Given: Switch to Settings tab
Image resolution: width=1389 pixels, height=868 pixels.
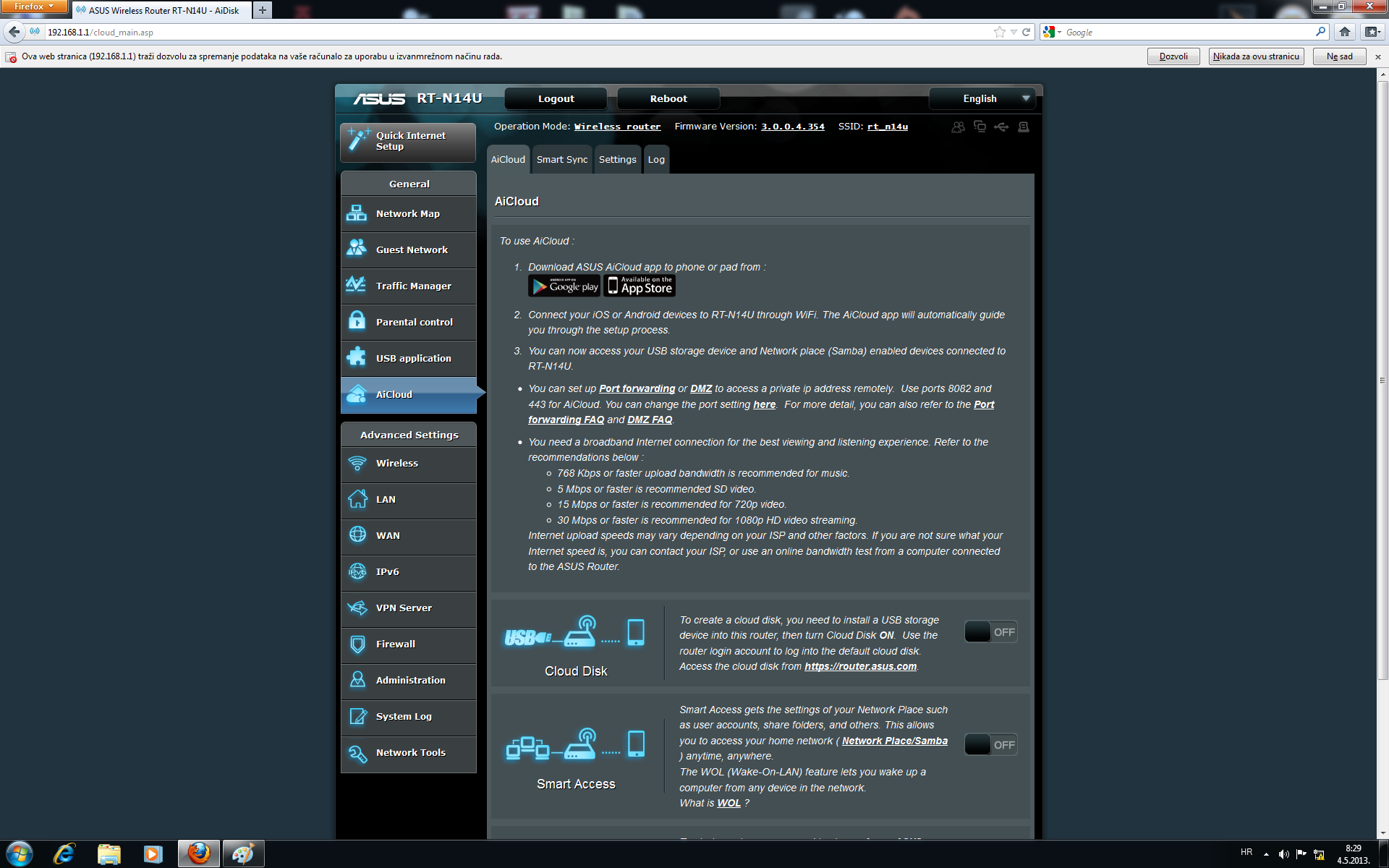Looking at the screenshot, I should pos(617,160).
